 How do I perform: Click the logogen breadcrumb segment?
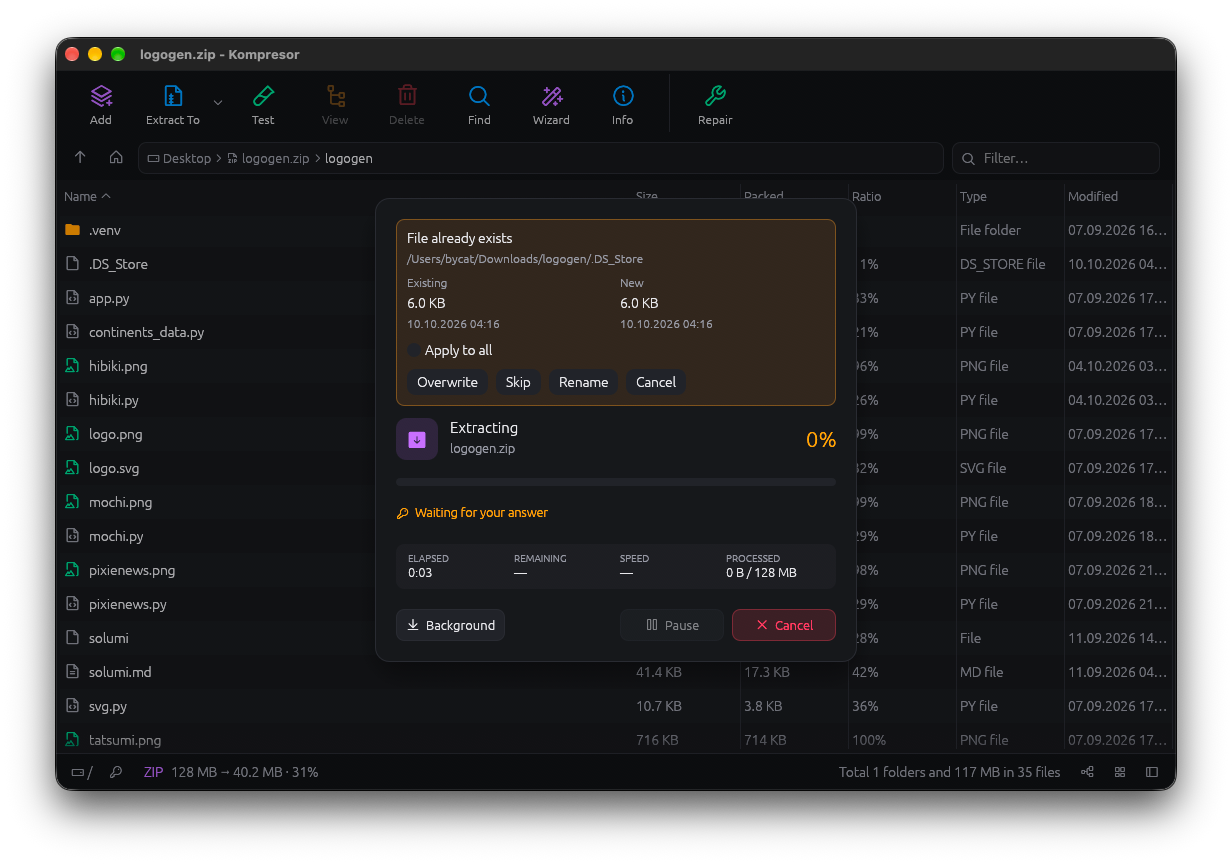(x=349, y=158)
